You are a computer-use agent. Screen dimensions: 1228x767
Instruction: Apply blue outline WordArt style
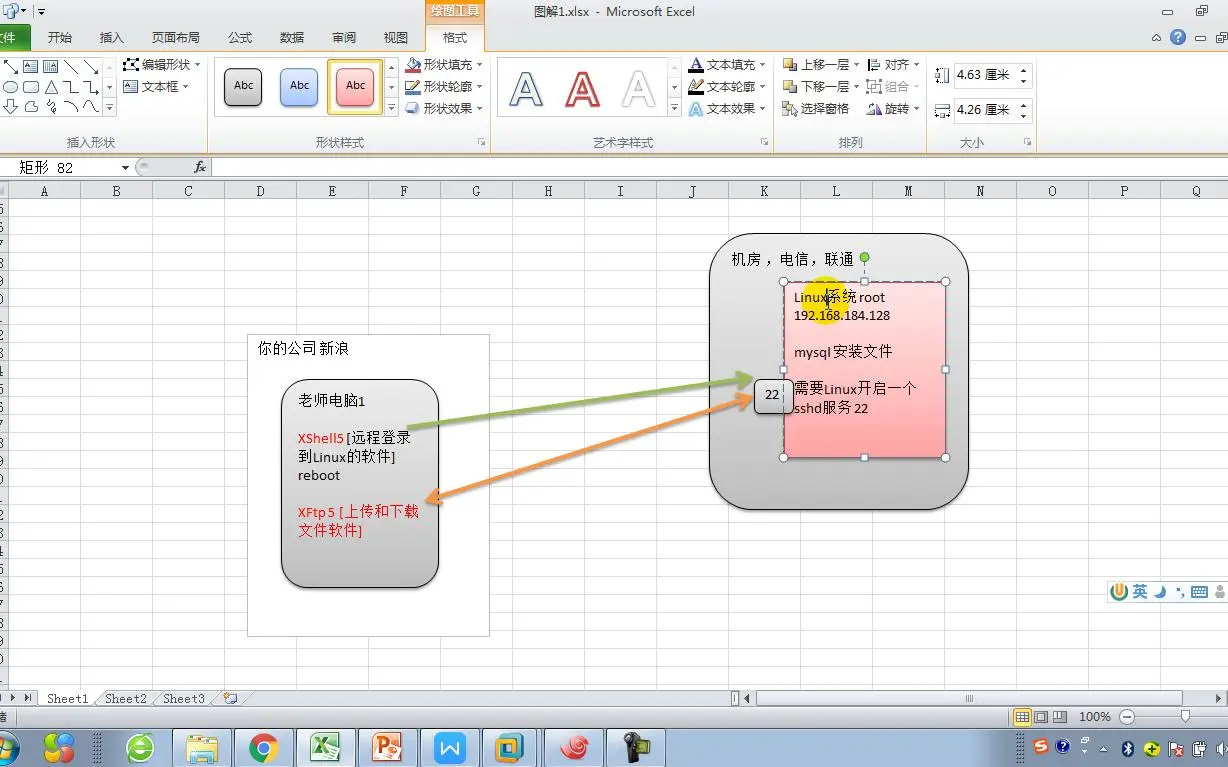526,88
